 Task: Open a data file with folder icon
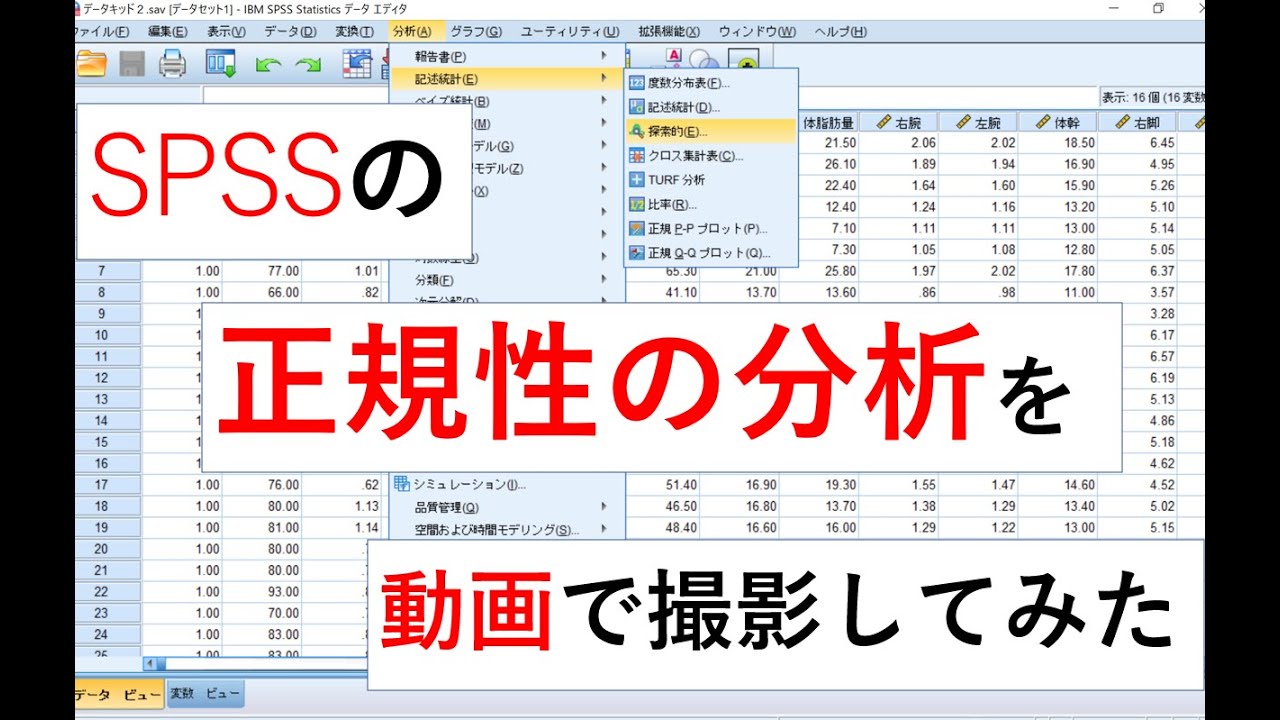pyautogui.click(x=91, y=63)
